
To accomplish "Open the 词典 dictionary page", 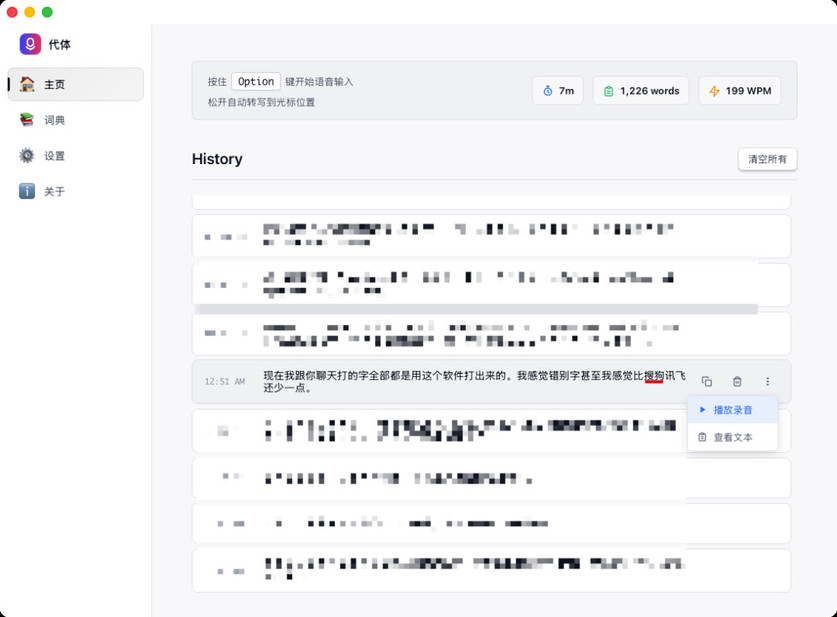I will tap(75, 120).
